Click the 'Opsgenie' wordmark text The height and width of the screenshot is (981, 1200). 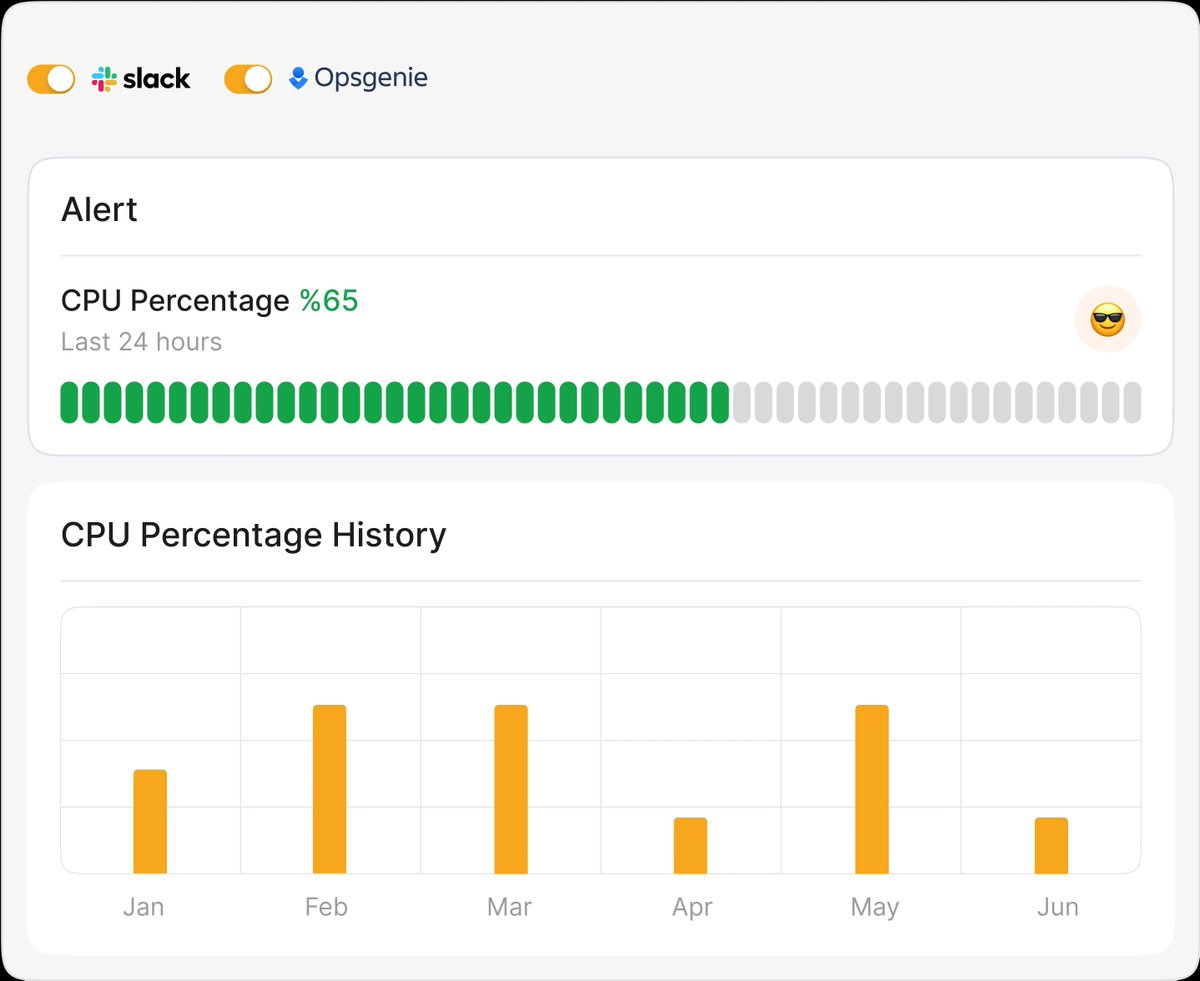(x=371, y=79)
